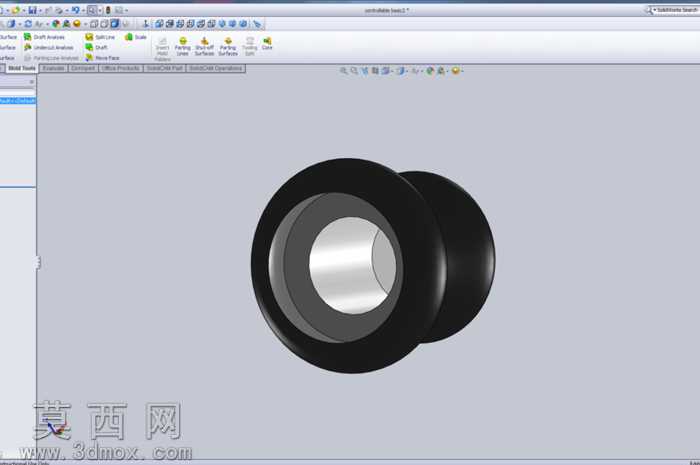Select the highlighted part name in feature tree
Viewport: 700px width, 465px height.
click(x=17, y=101)
